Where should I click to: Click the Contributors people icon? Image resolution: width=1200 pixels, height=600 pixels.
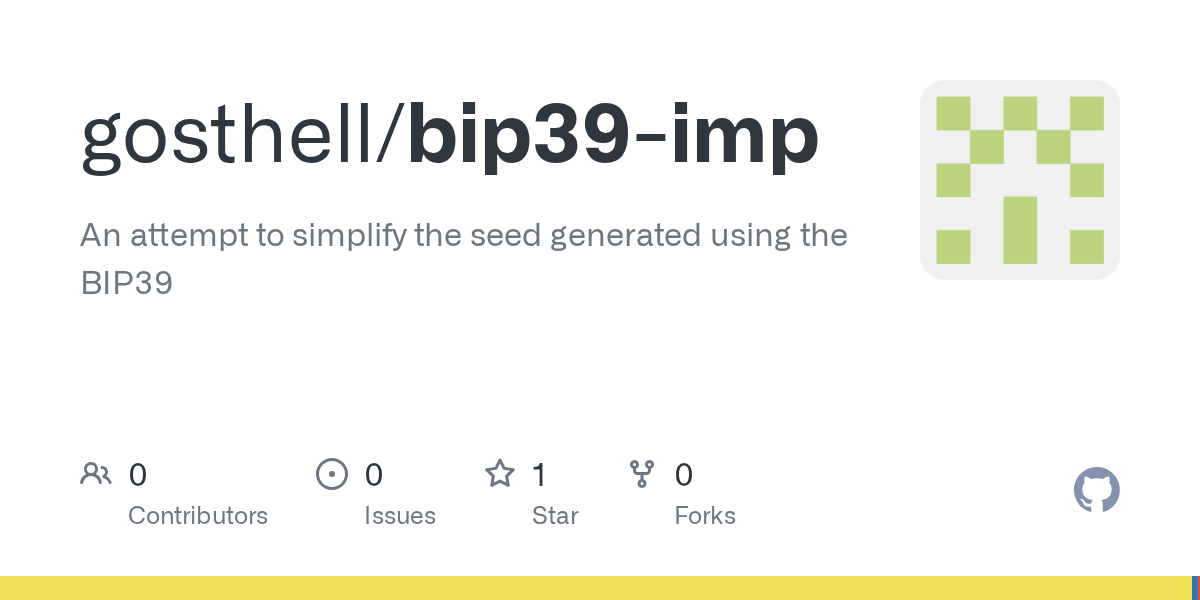pyautogui.click(x=95, y=474)
